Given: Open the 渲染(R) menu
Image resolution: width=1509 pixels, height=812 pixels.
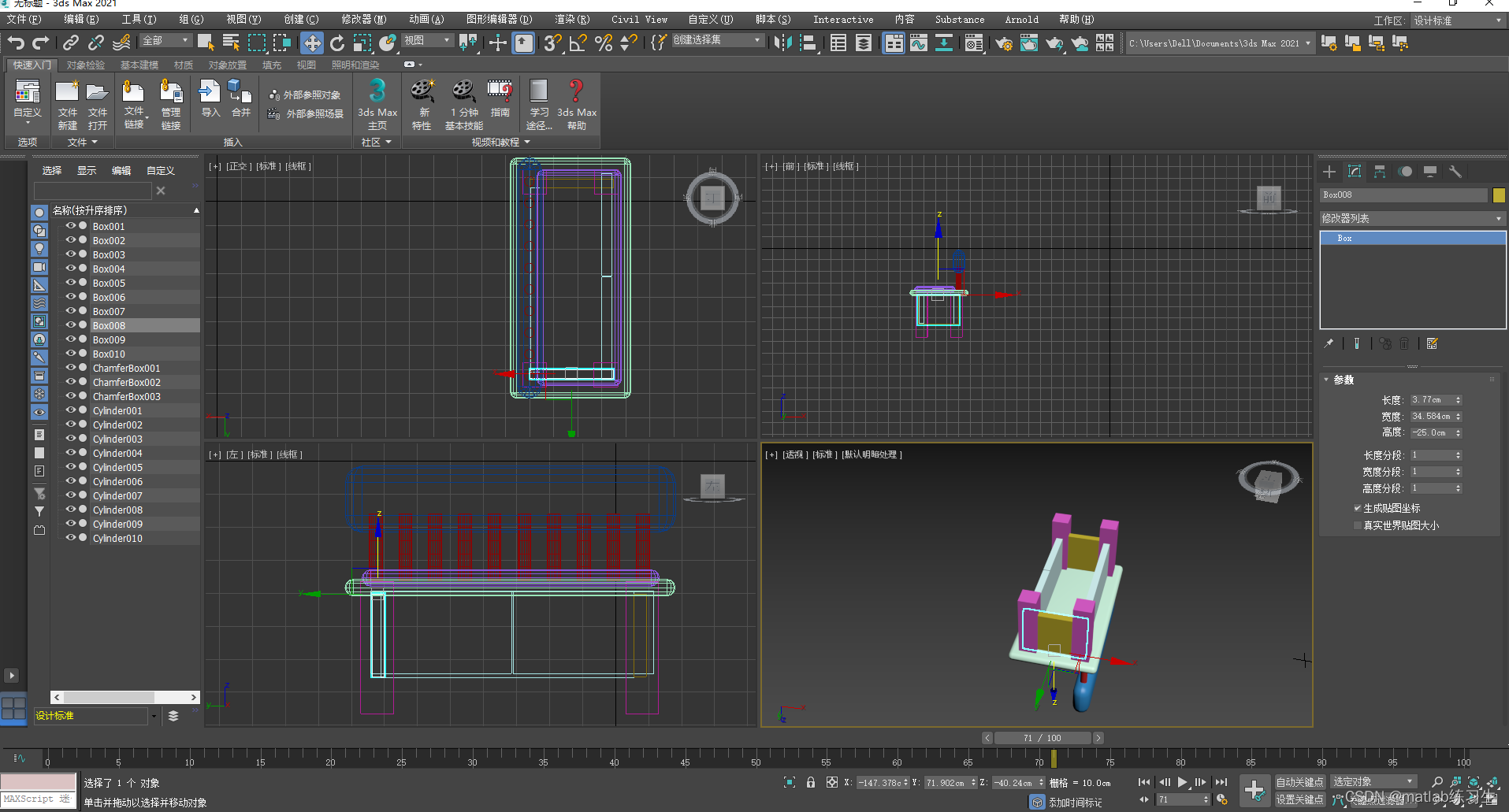Looking at the screenshot, I should coord(571,19).
